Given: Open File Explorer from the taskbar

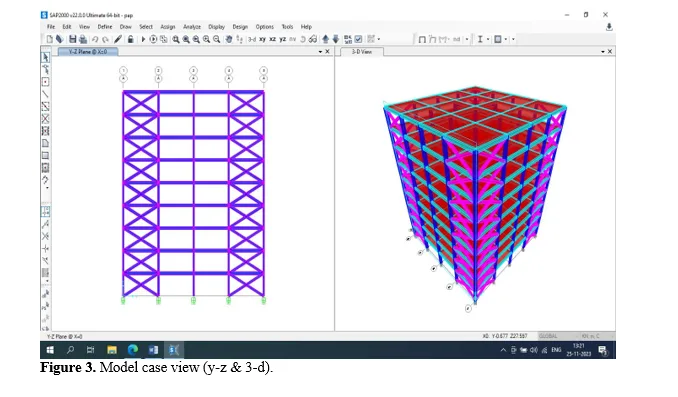Looking at the screenshot, I should pos(112,350).
